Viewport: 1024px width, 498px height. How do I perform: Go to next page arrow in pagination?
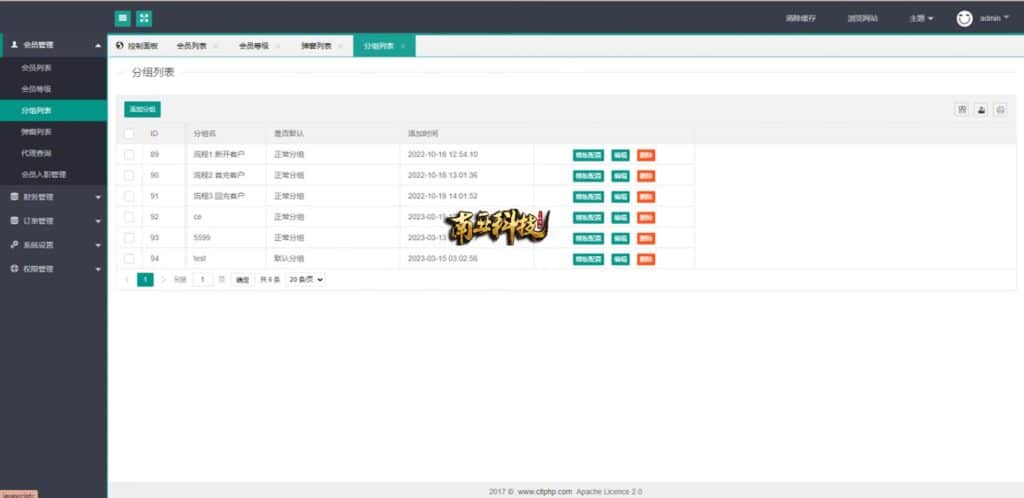(x=163, y=279)
